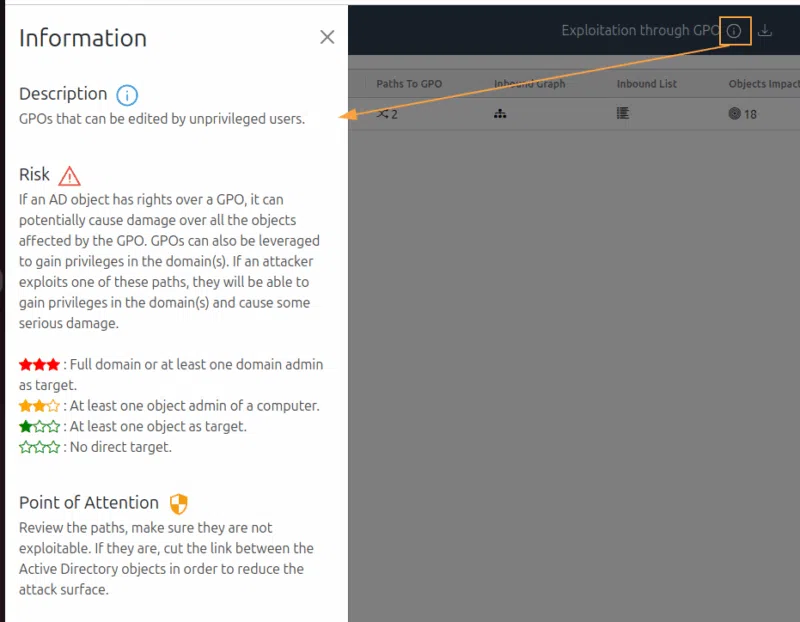Open the Inbound List icon in the row
Screen dimensions: 800x622
[622, 113]
